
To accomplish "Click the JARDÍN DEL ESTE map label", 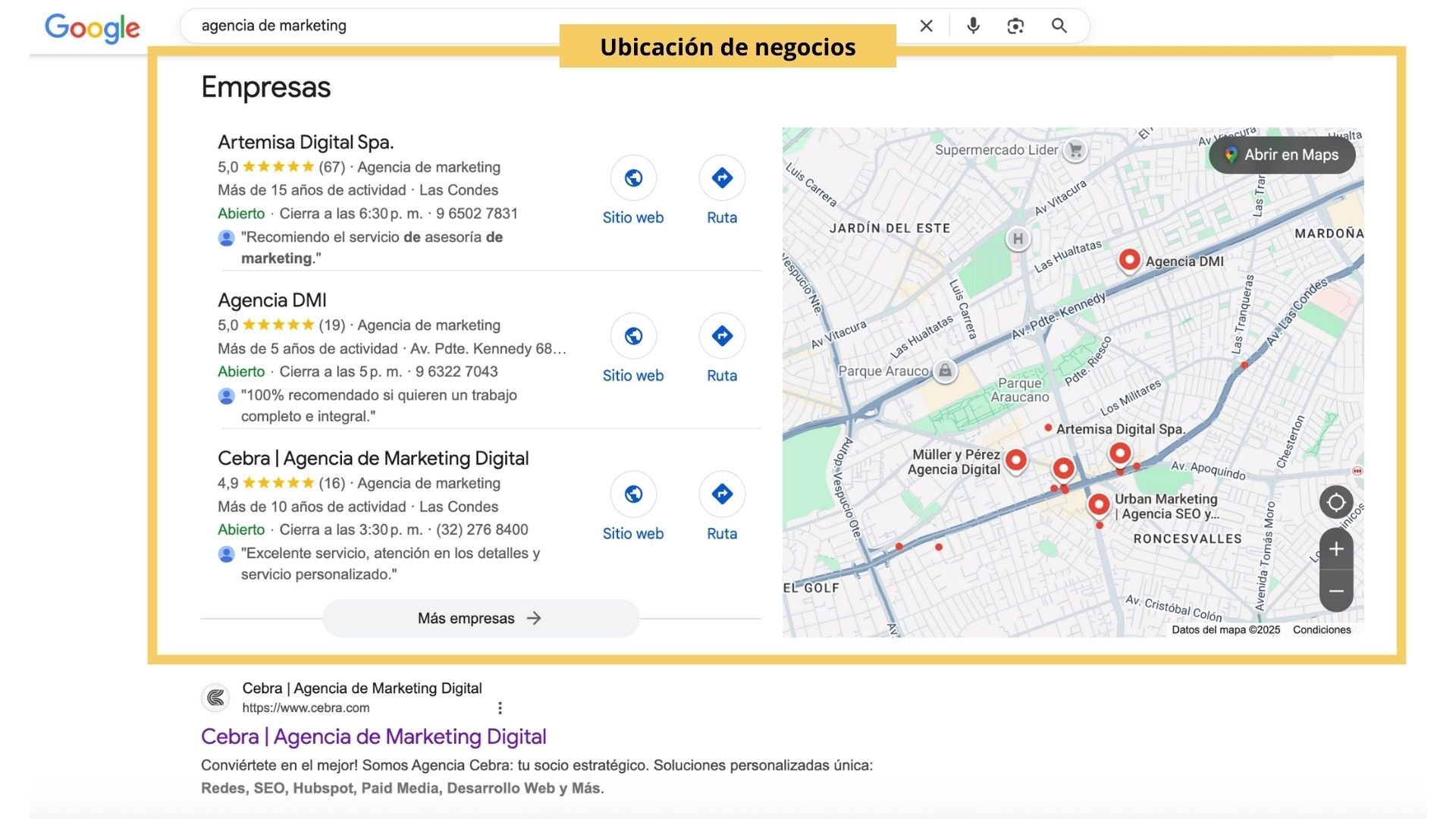I will point(890,228).
